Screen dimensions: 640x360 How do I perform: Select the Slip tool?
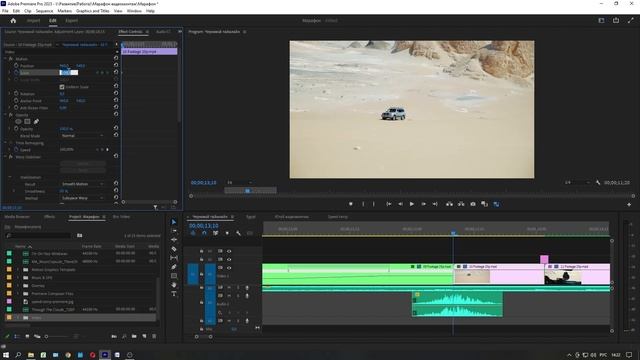[174, 258]
